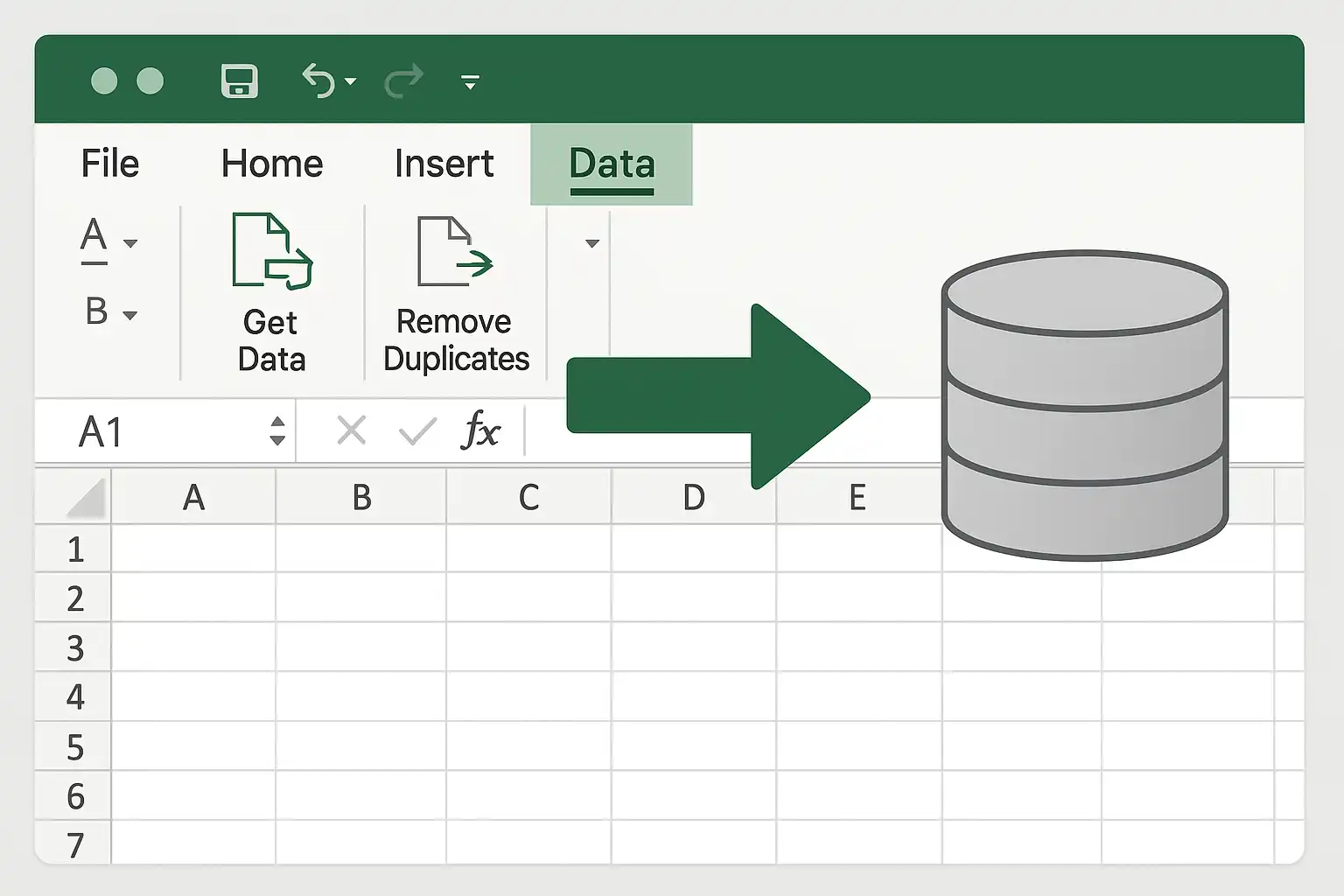Click the Name Box stepper arrows

[x=277, y=430]
